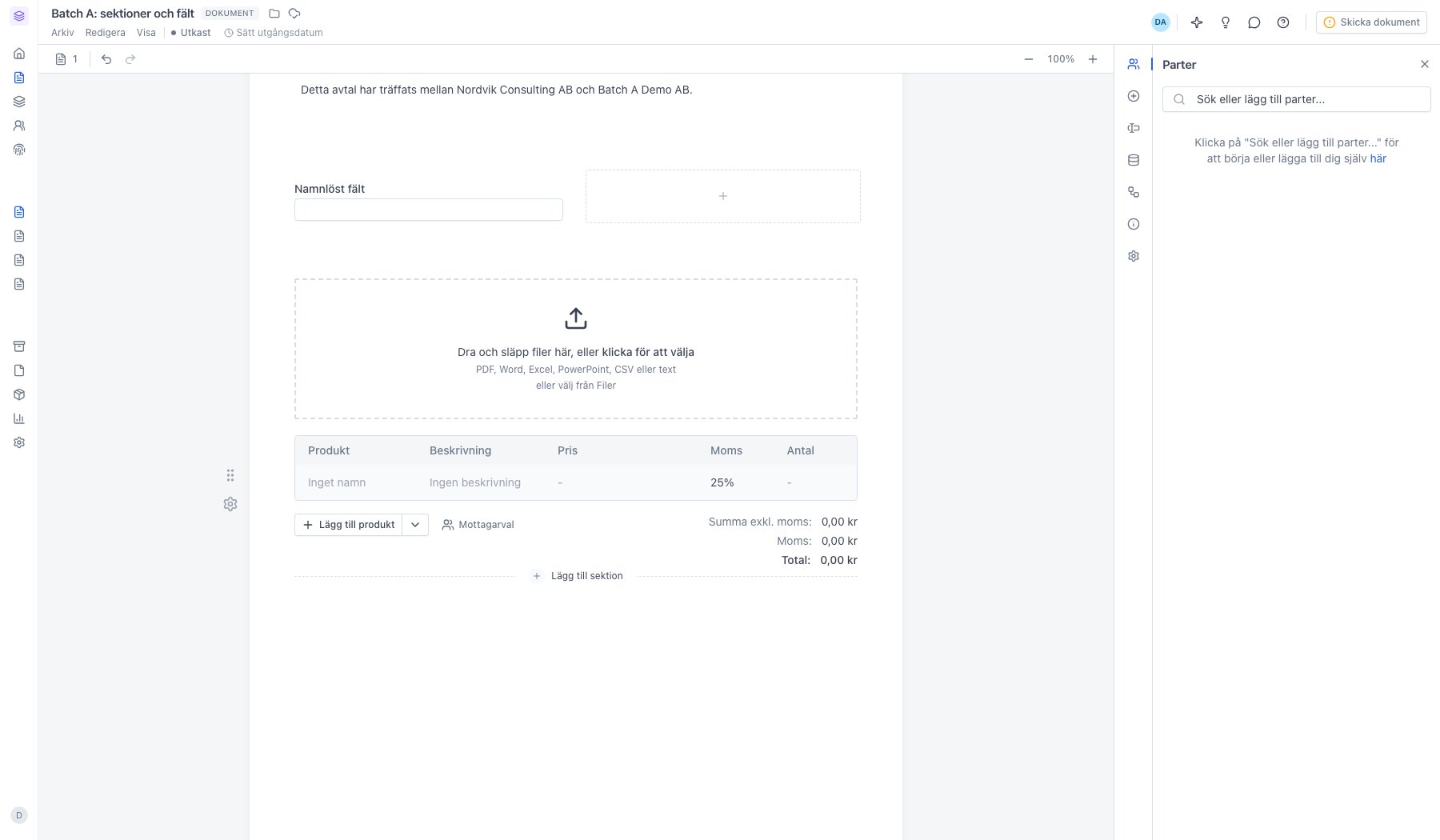Screen dimensions: 1440x840
Task: Open the help question mark icon
Action: point(1283,22)
